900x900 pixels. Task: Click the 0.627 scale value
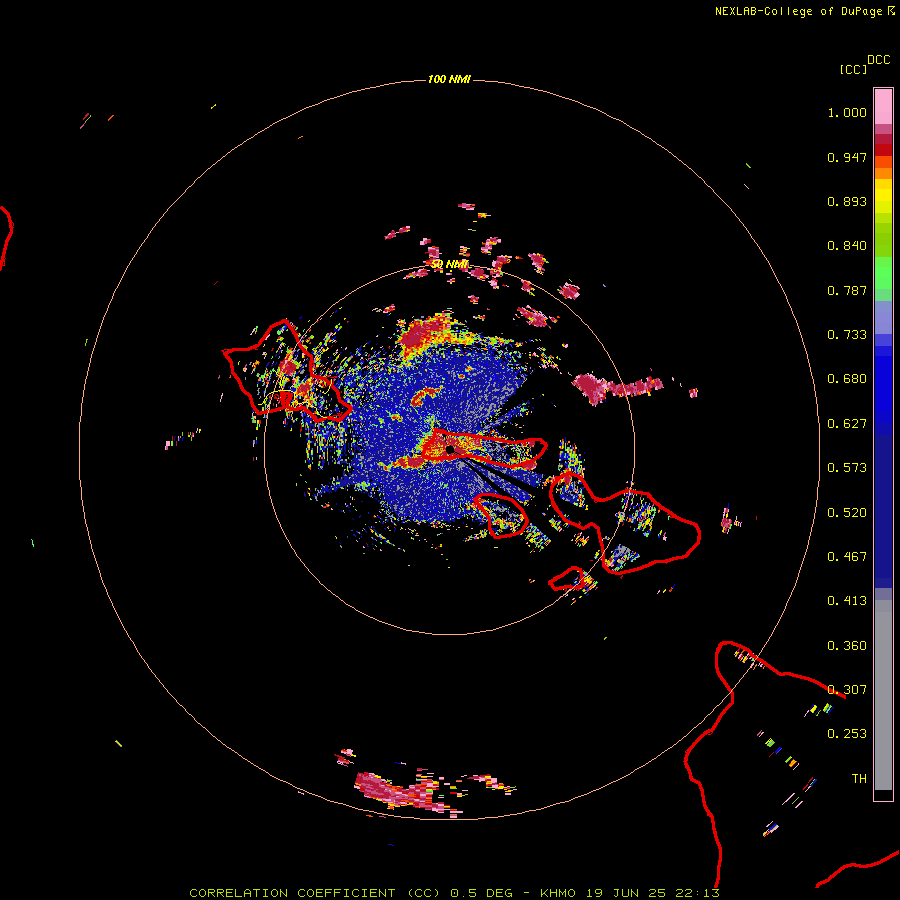[847, 424]
